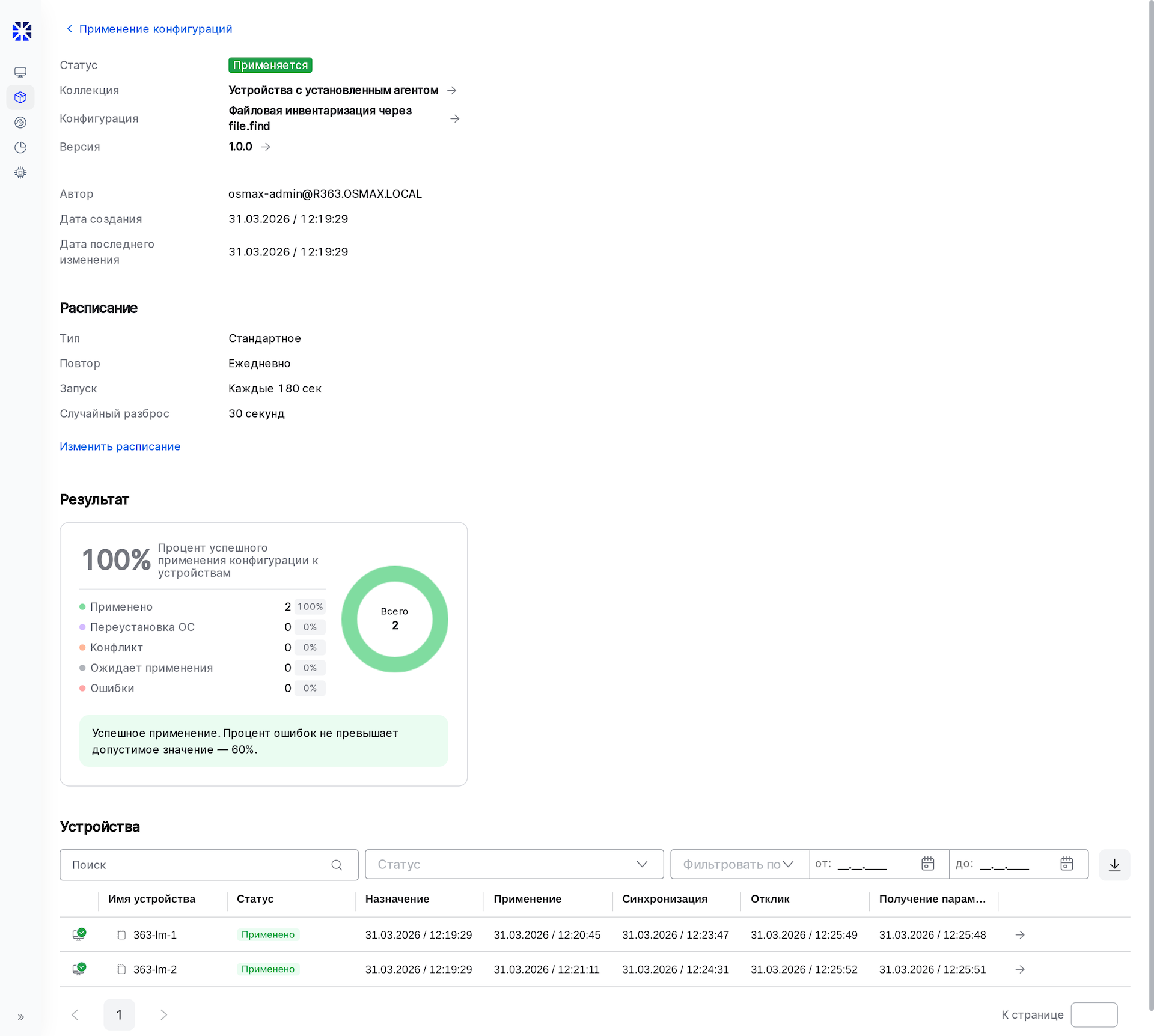Sort by the Имя устройства column header
The height and width of the screenshot is (1036, 1154).
151,899
